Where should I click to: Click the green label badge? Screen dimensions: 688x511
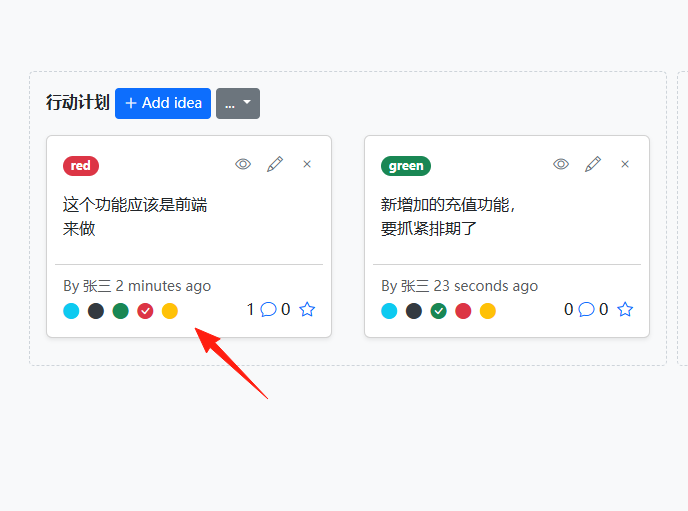406,166
